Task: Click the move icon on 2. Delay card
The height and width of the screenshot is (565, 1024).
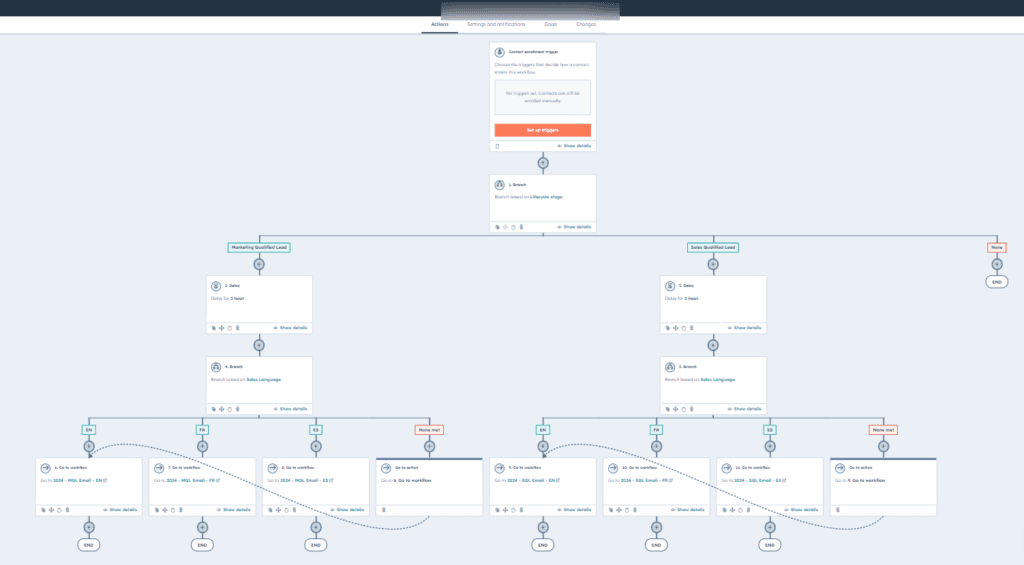Action: (221, 328)
